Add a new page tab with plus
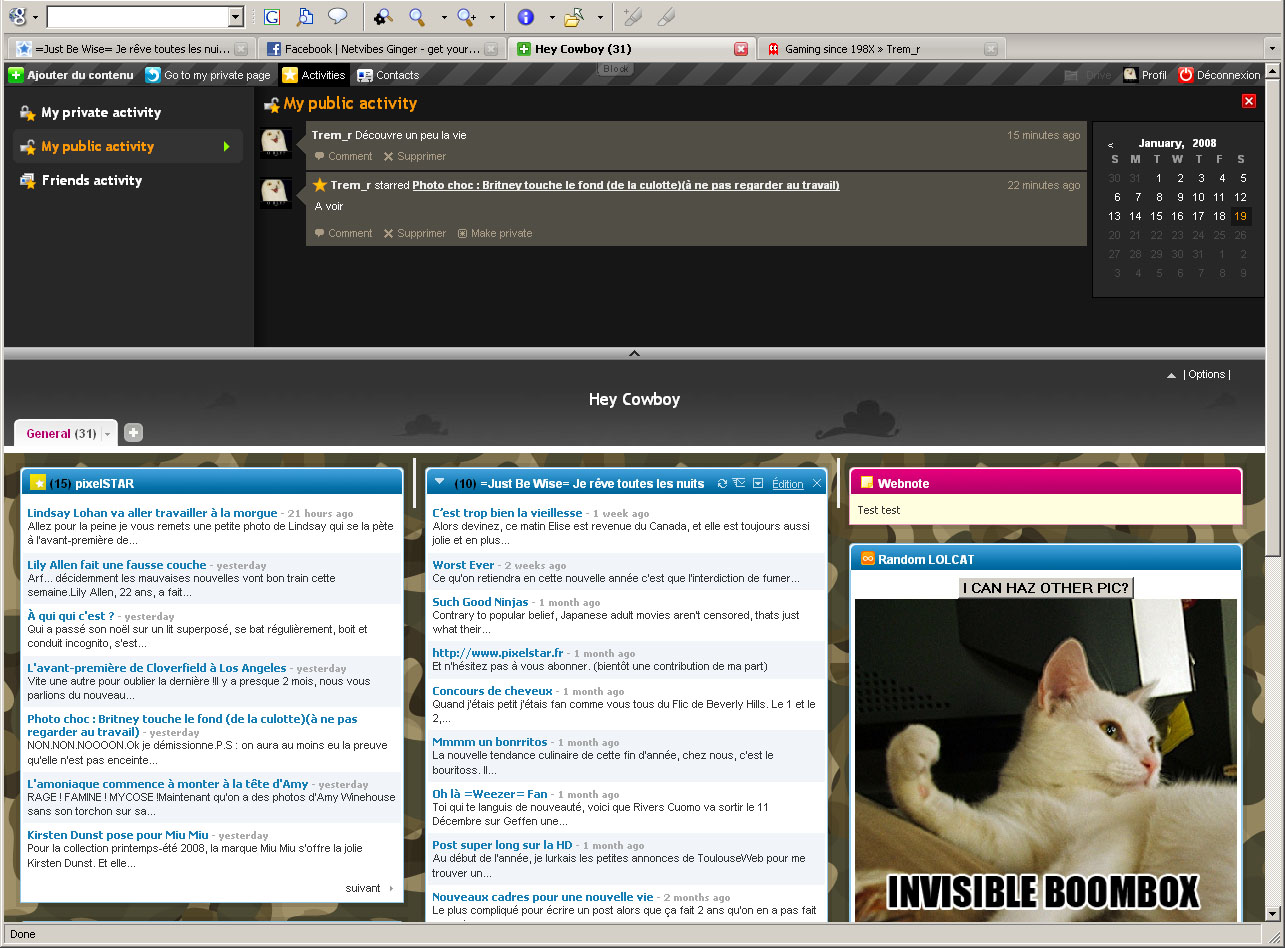The image size is (1285, 948). pos(133,433)
